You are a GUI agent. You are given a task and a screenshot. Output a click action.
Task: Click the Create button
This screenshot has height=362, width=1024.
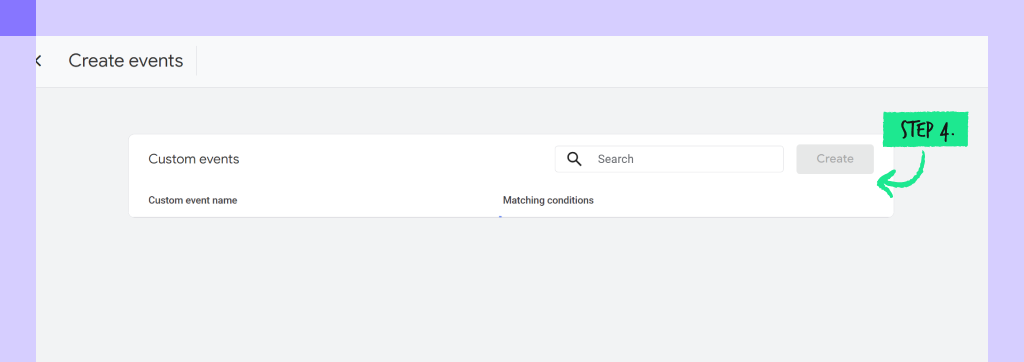pyautogui.click(x=835, y=159)
